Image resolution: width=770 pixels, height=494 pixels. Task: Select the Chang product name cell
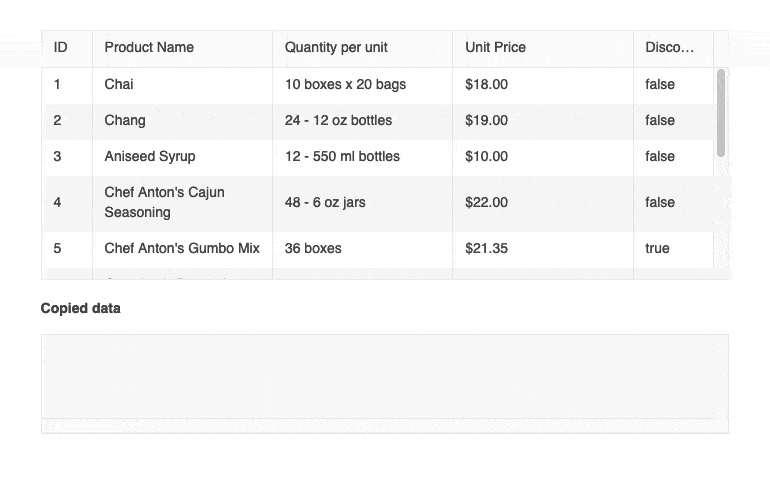tap(125, 120)
